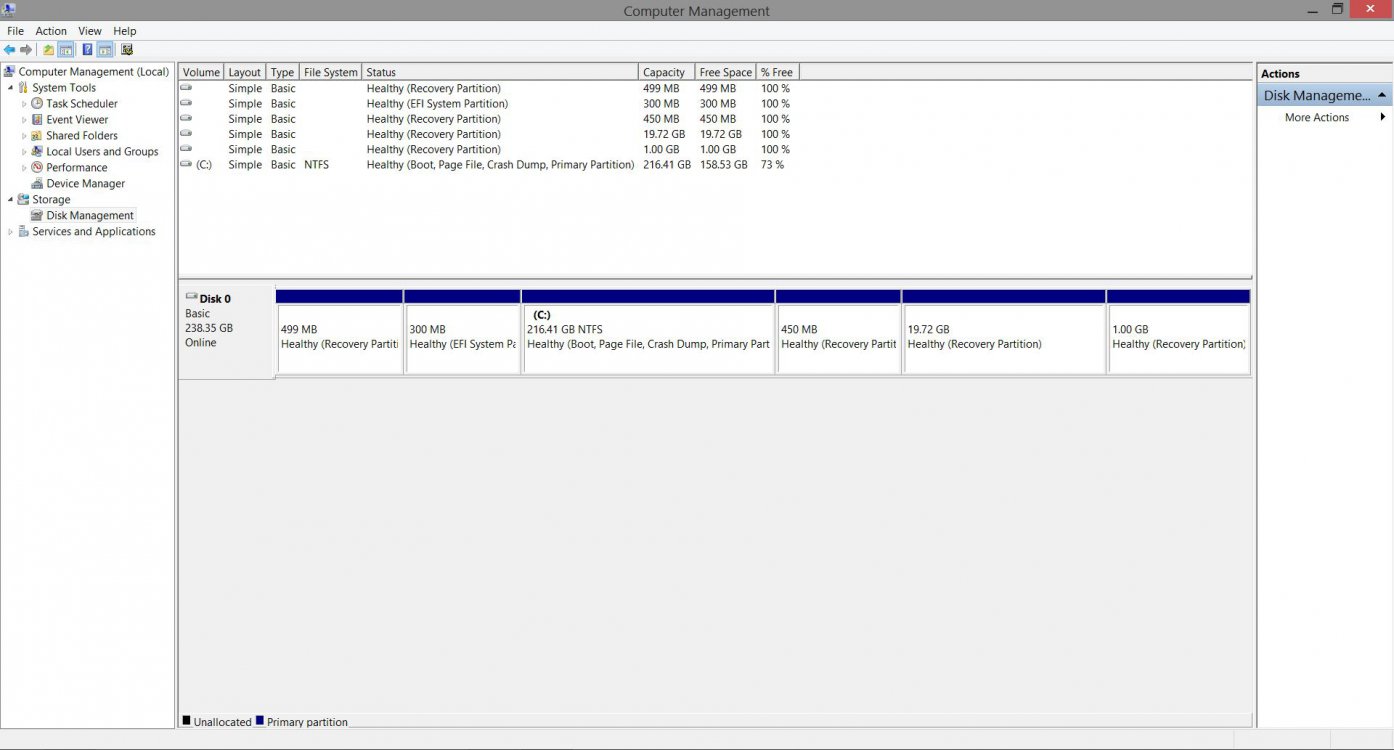Viewport: 1394px width, 750px height.
Task: Click the checkmark settings icon in toolbar
Action: 127,49
